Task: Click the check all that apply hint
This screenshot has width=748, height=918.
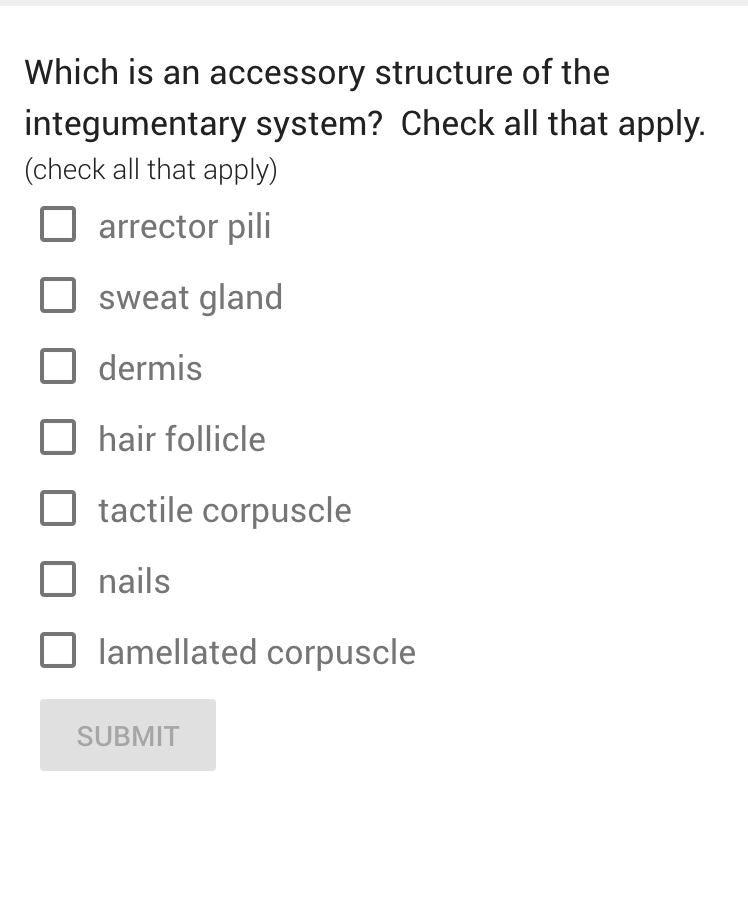Action: 151,170
